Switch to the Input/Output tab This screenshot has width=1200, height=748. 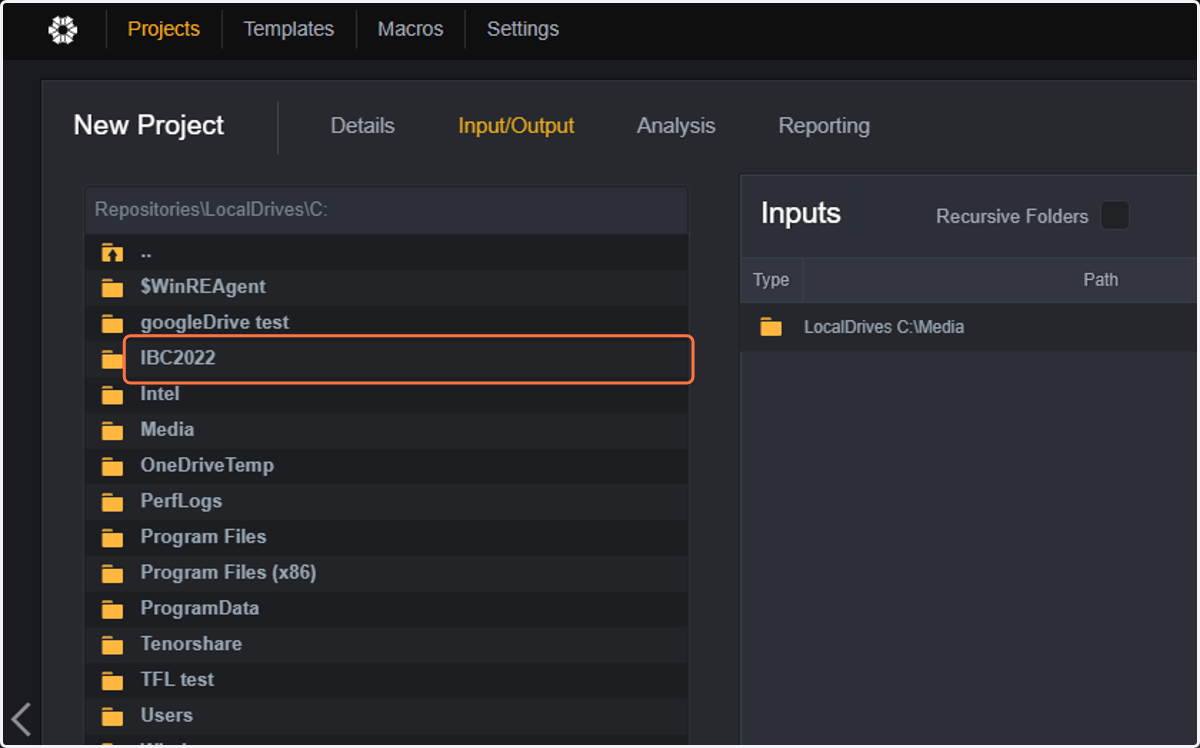(516, 126)
